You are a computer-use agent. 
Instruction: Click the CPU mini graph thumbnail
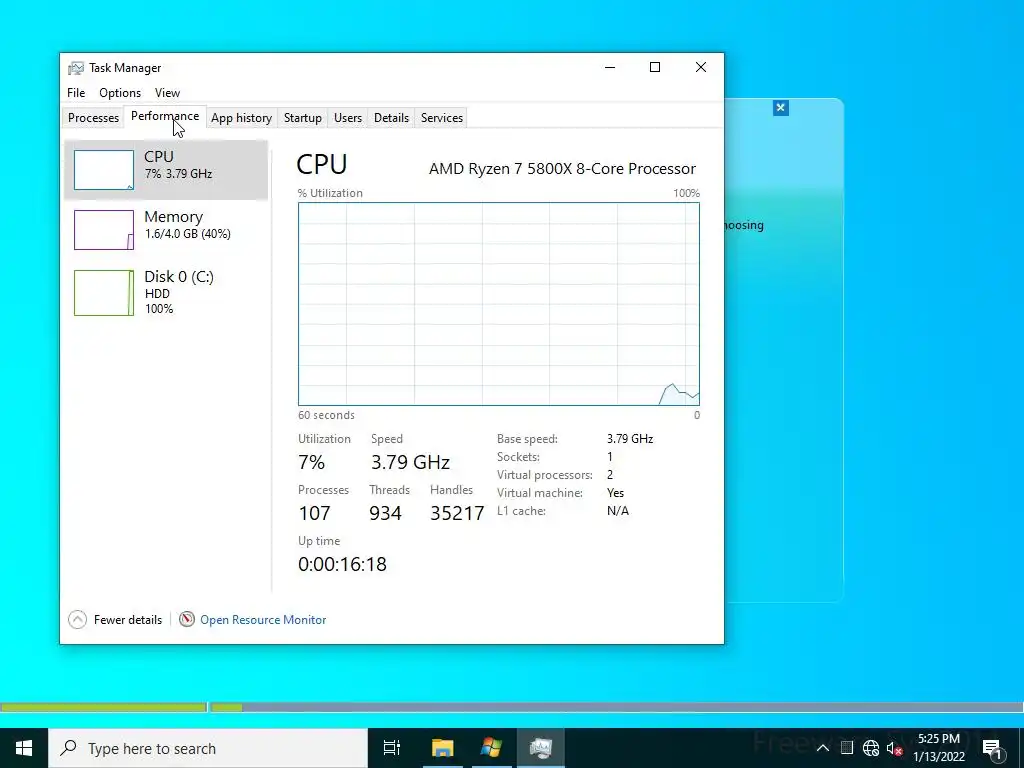[104, 170]
